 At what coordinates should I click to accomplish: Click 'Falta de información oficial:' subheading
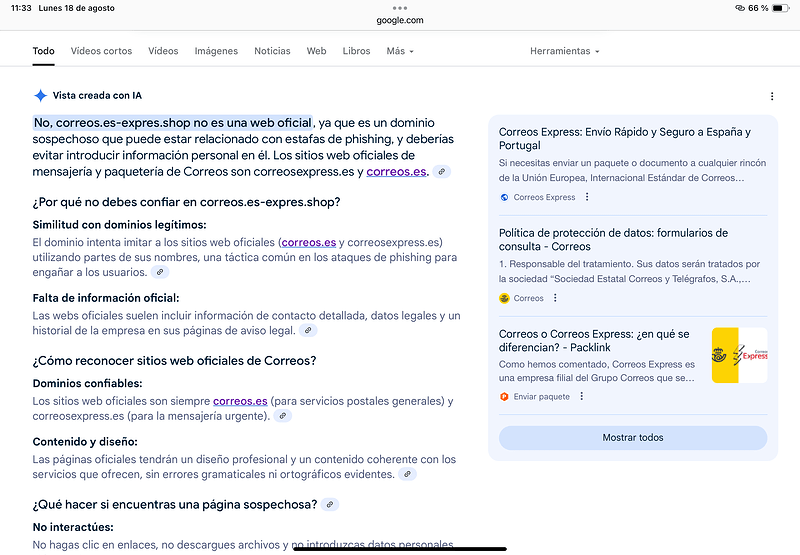[106, 298]
